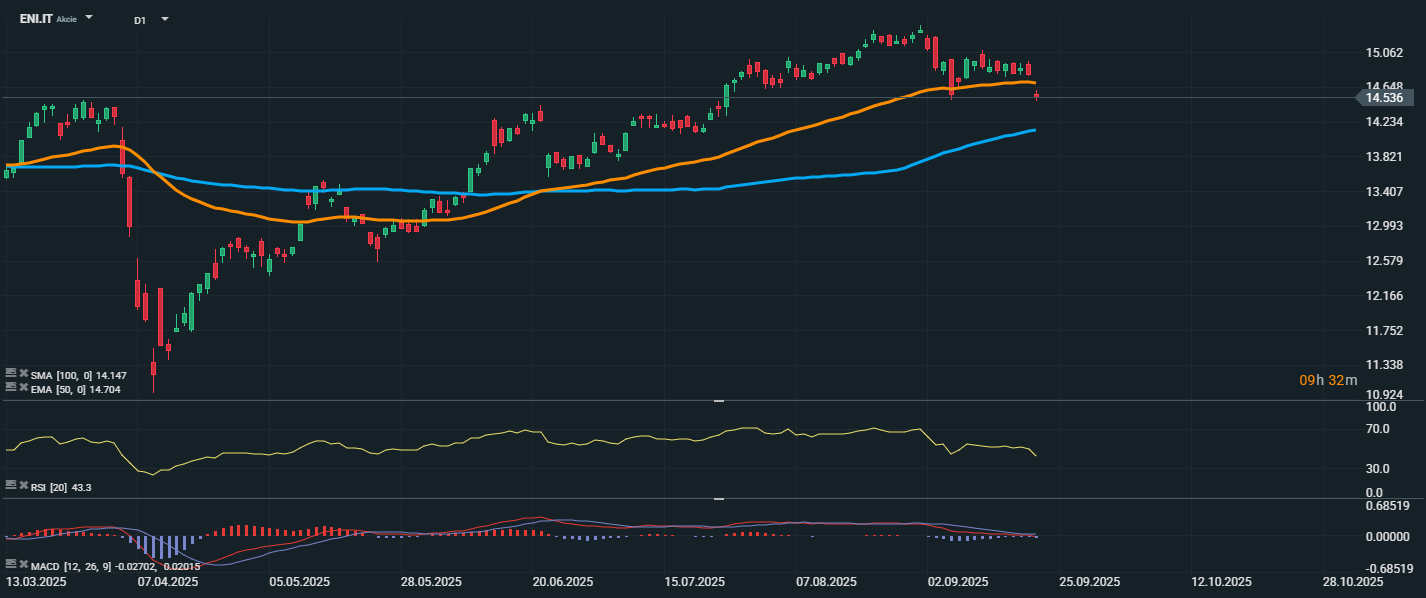Remove the EMA 50 indicator with X
1426x598 pixels.
(23, 388)
